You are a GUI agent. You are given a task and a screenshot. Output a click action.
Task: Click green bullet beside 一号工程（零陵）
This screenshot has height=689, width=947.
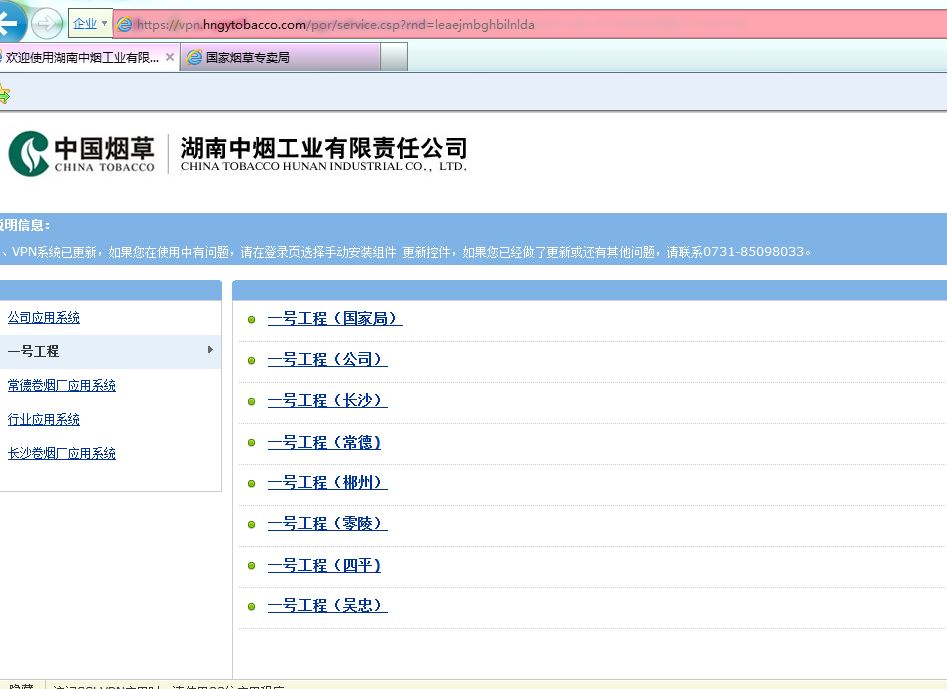[x=252, y=525]
